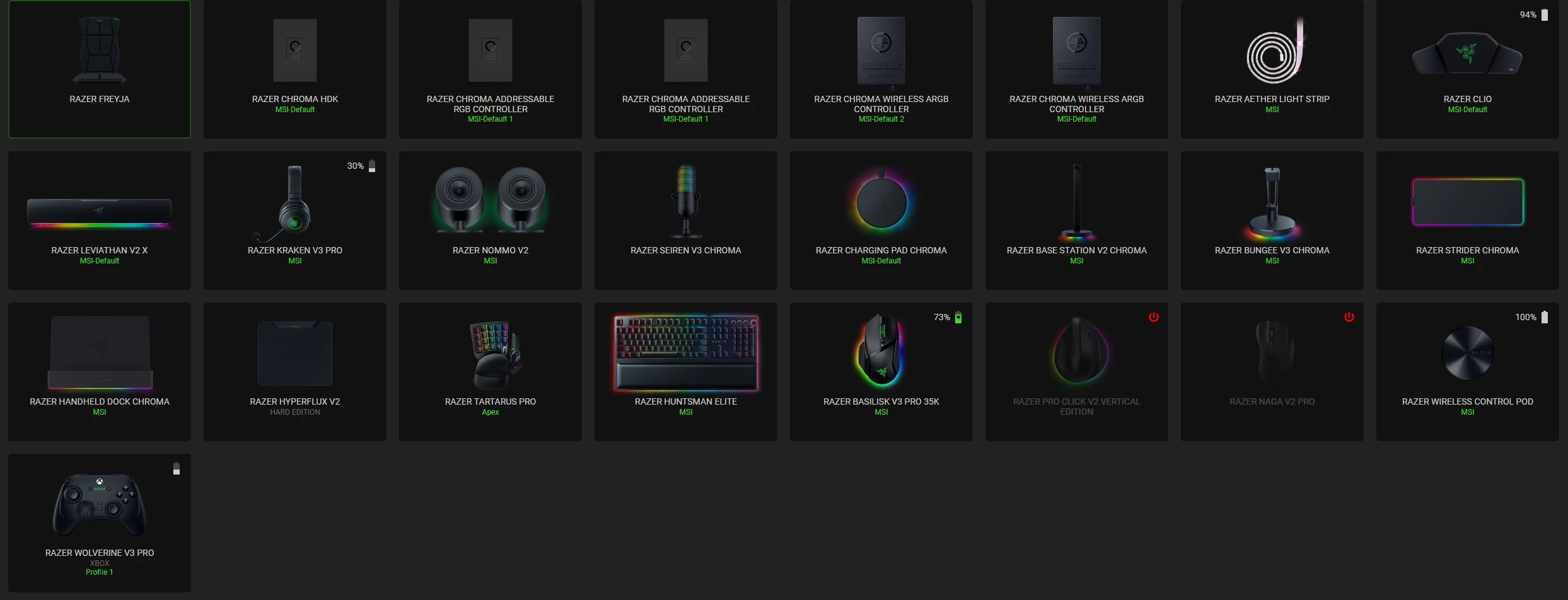
Task: Click the 30% battery percentage text
Action: [356, 166]
